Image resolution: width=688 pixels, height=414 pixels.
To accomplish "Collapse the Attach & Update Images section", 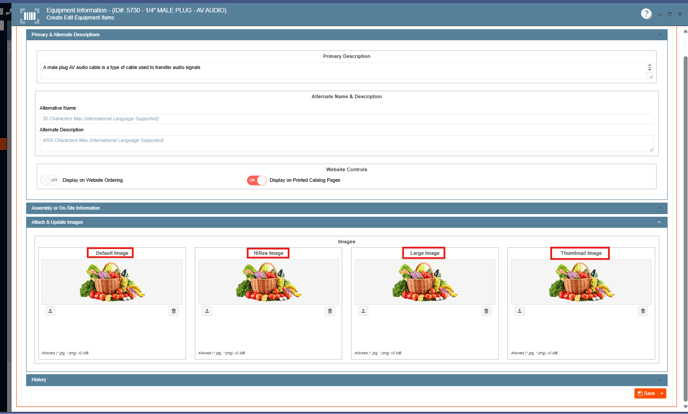I will (659, 222).
